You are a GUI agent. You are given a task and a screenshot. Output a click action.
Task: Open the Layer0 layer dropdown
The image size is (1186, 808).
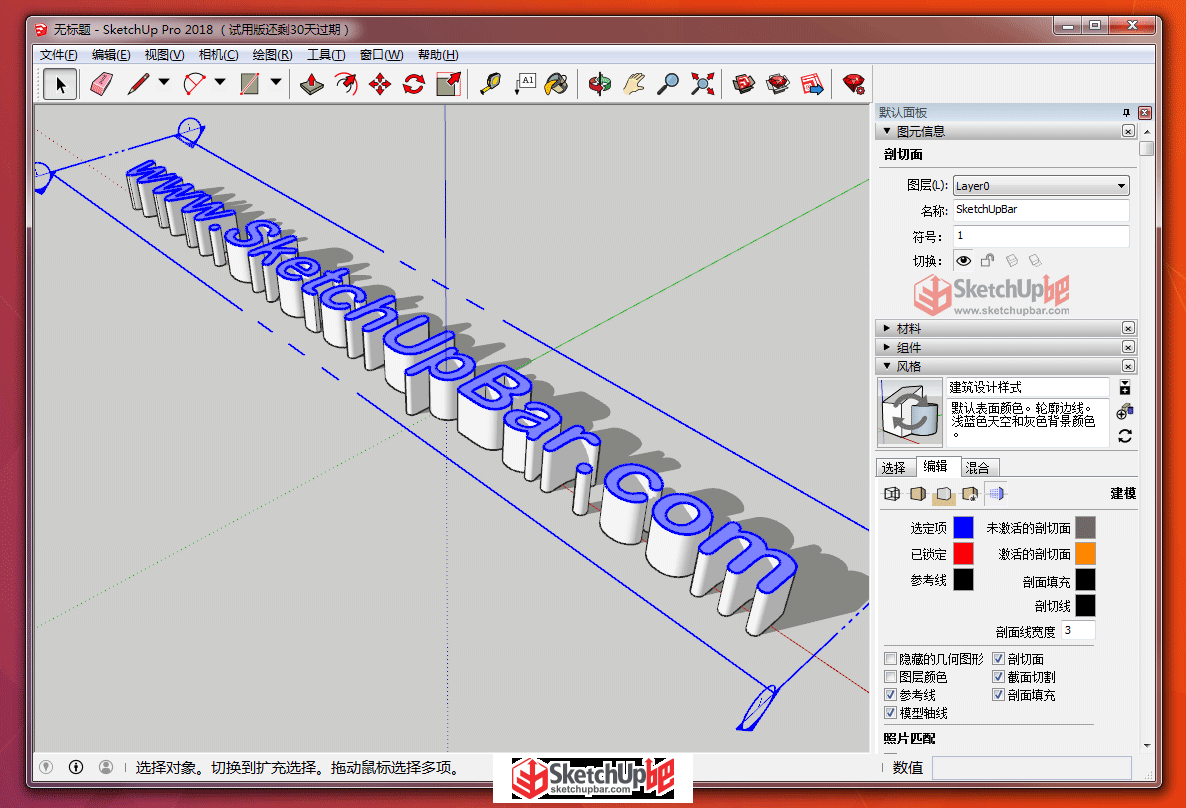(1041, 186)
